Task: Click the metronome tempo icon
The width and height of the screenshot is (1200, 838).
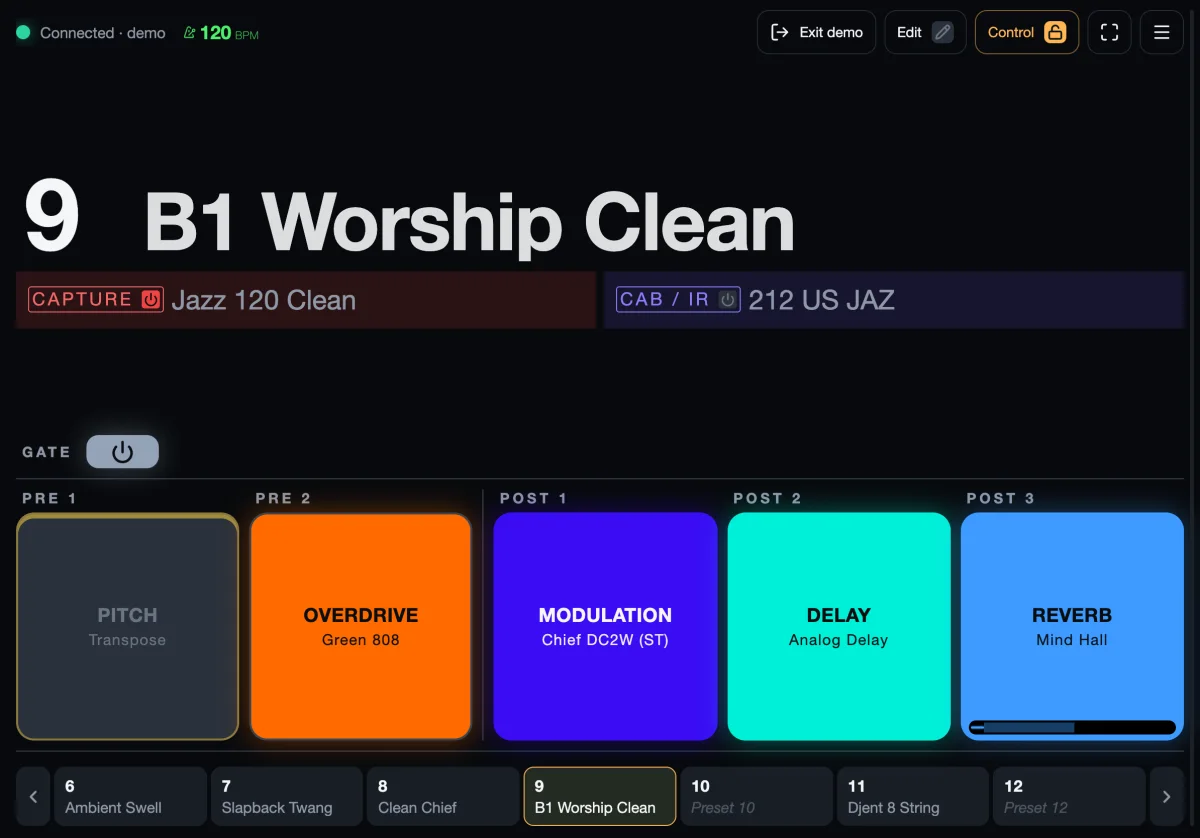Action: point(189,33)
